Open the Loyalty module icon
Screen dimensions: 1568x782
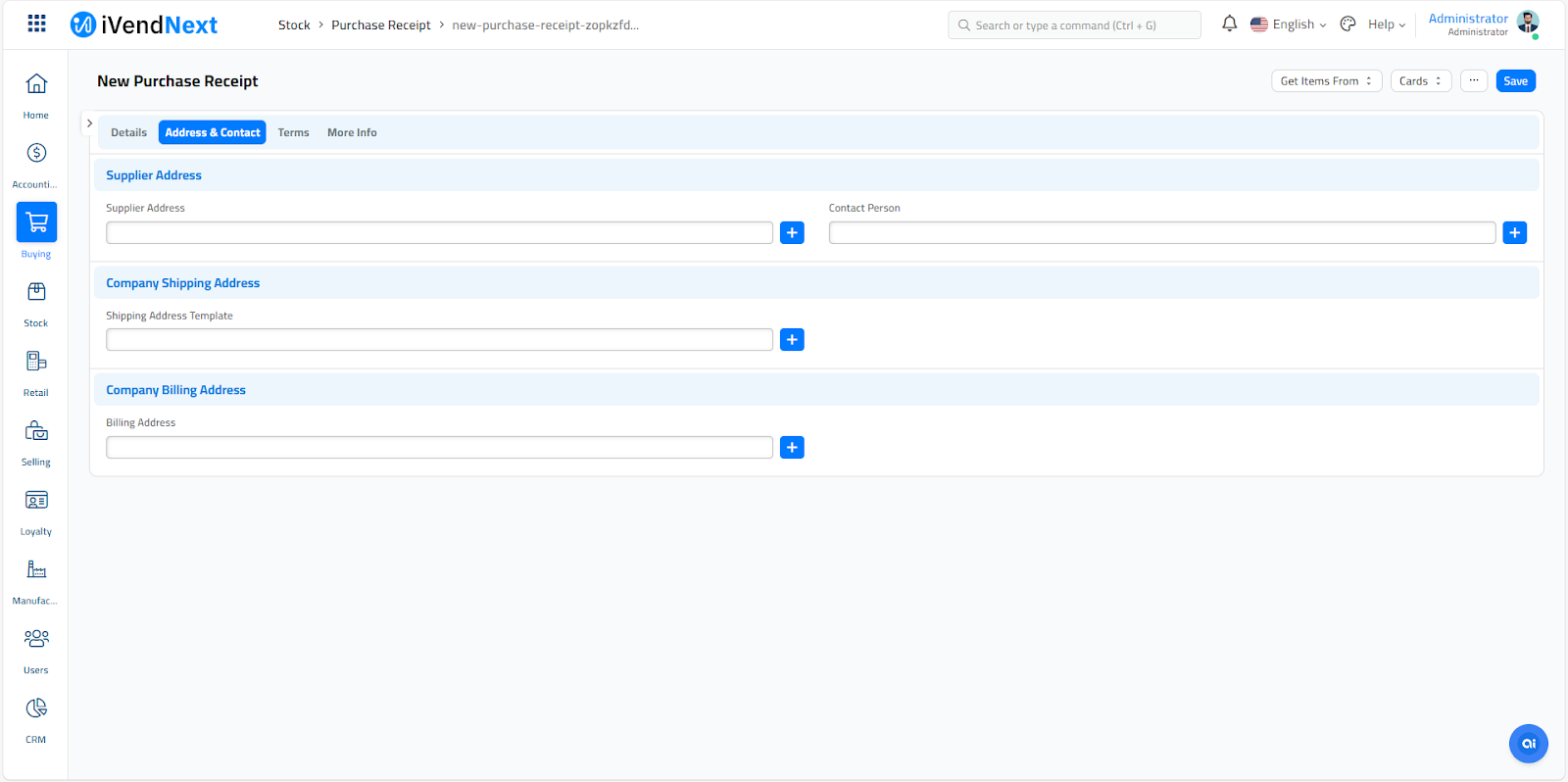[x=36, y=501]
